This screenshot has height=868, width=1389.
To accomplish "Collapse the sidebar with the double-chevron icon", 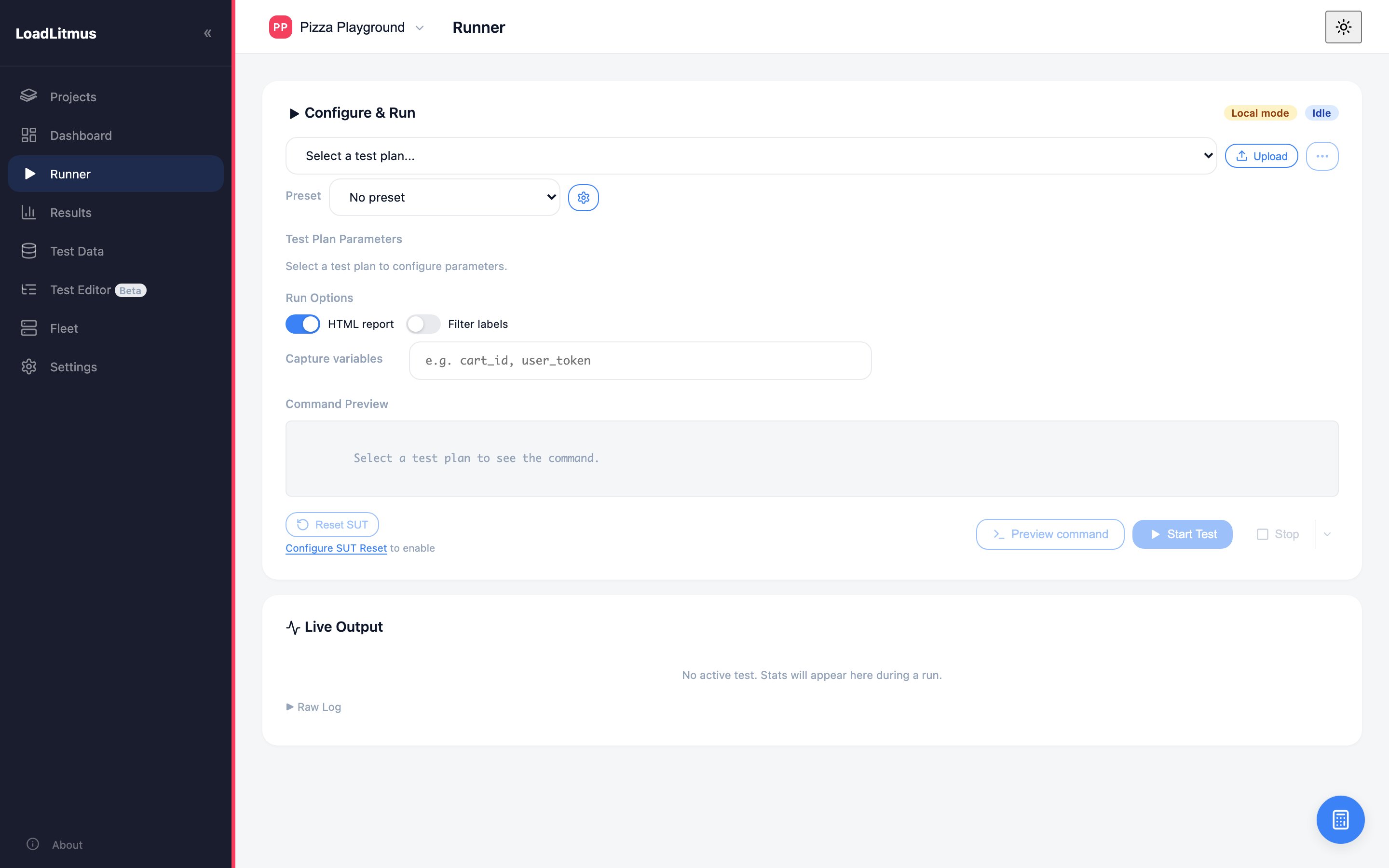I will [208, 33].
